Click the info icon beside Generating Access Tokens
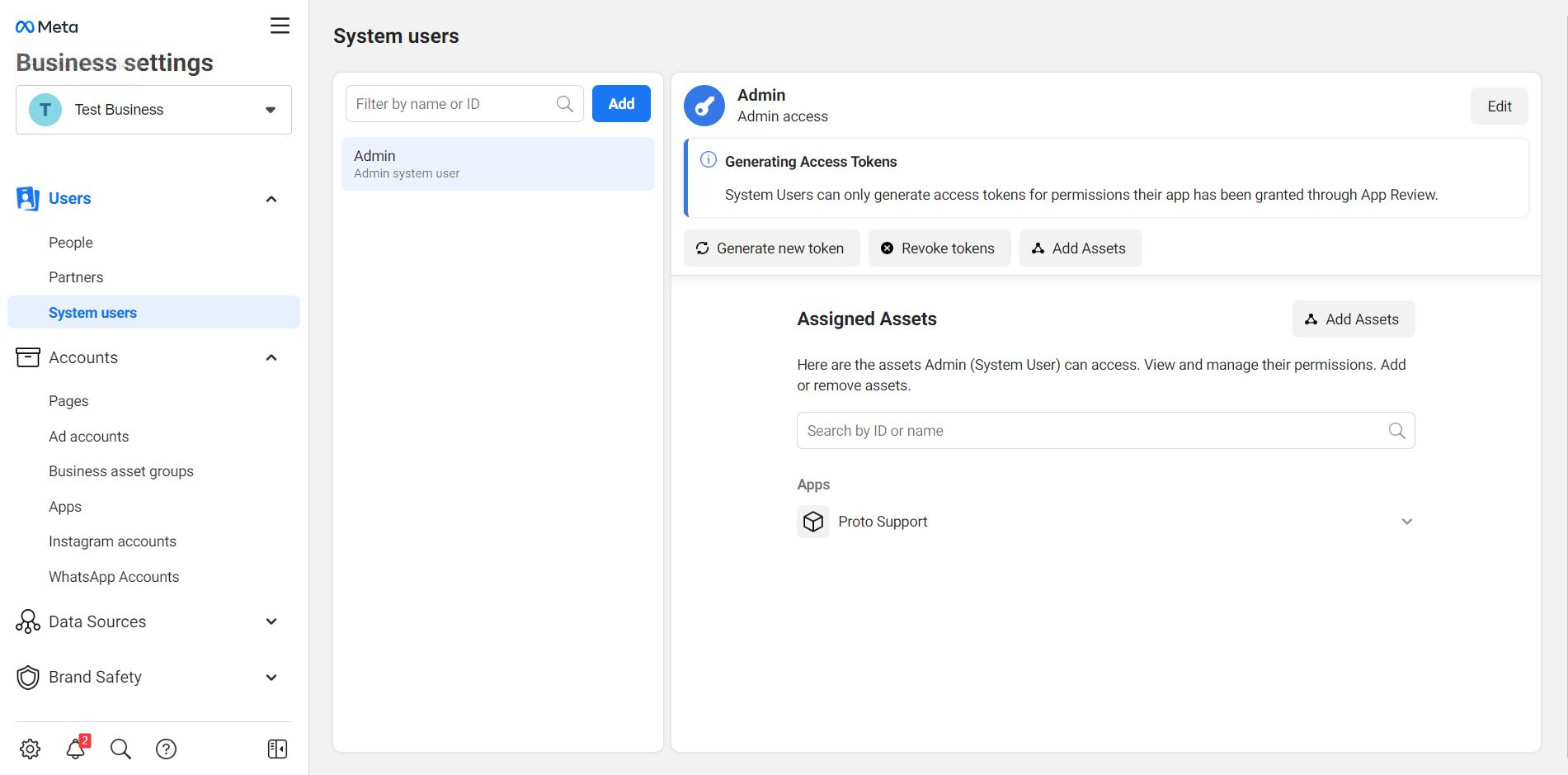The width and height of the screenshot is (1568, 775). tap(709, 160)
